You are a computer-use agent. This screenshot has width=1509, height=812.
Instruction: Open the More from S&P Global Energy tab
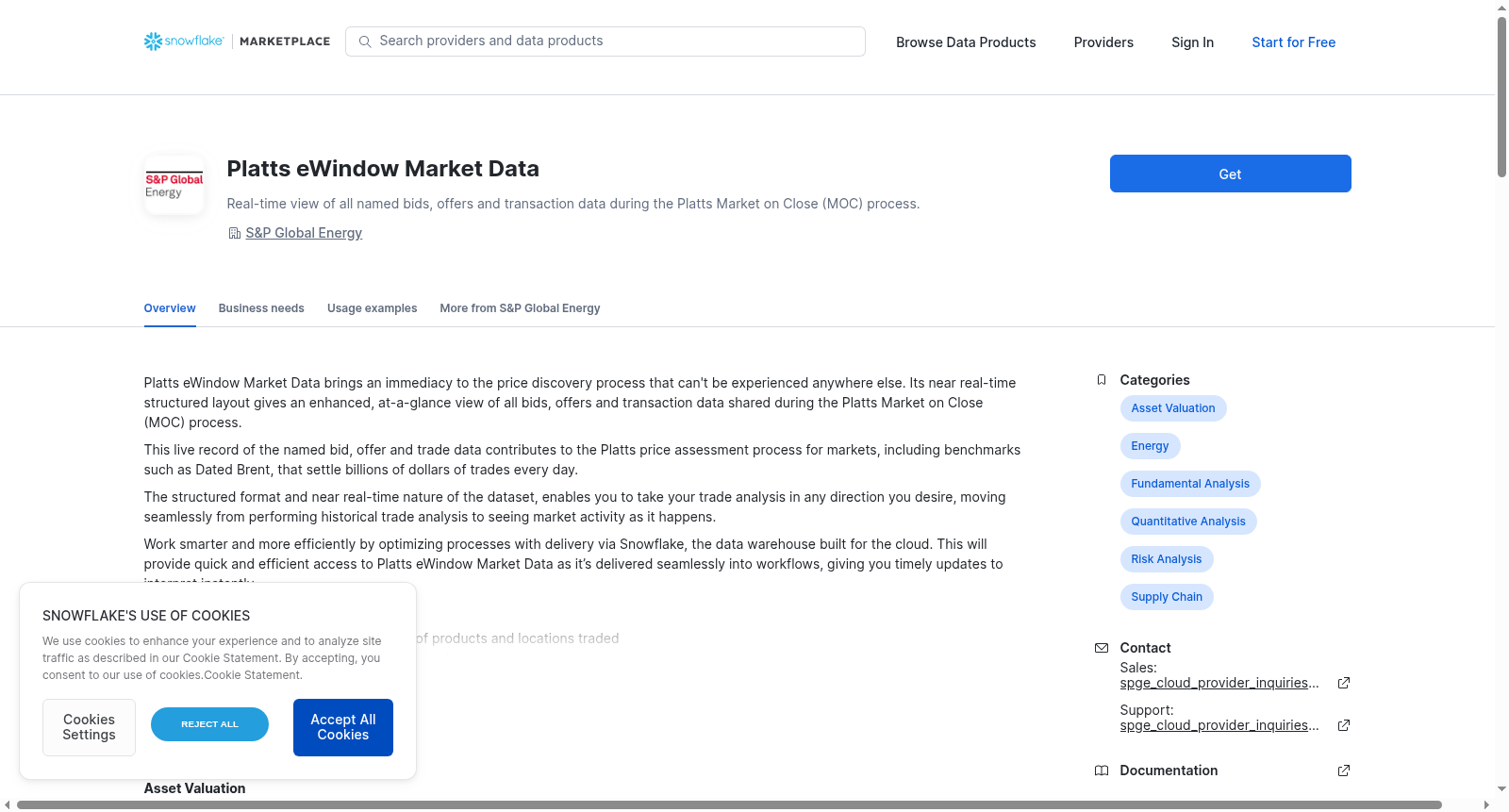pyautogui.click(x=520, y=308)
